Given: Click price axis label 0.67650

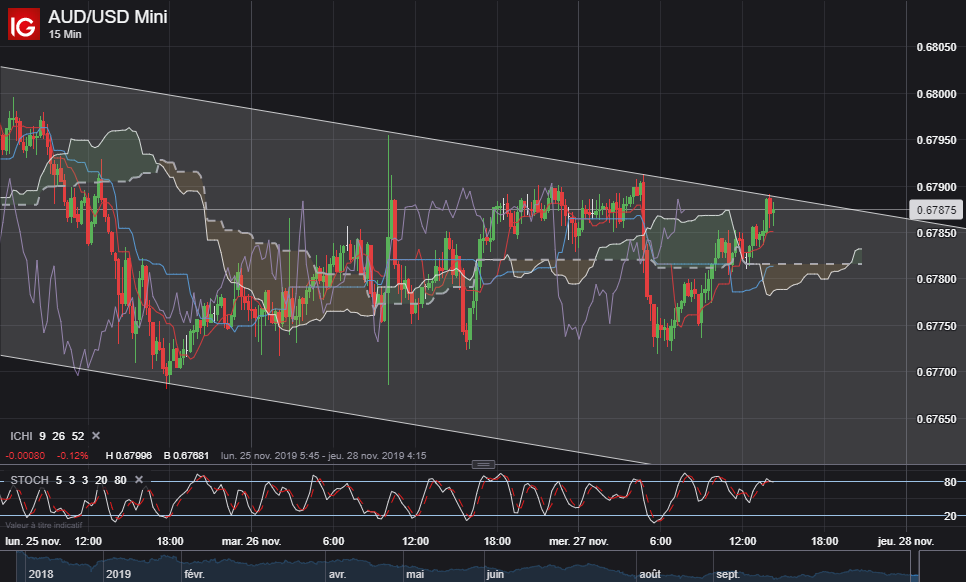Looking at the screenshot, I should pyautogui.click(x=936, y=419).
